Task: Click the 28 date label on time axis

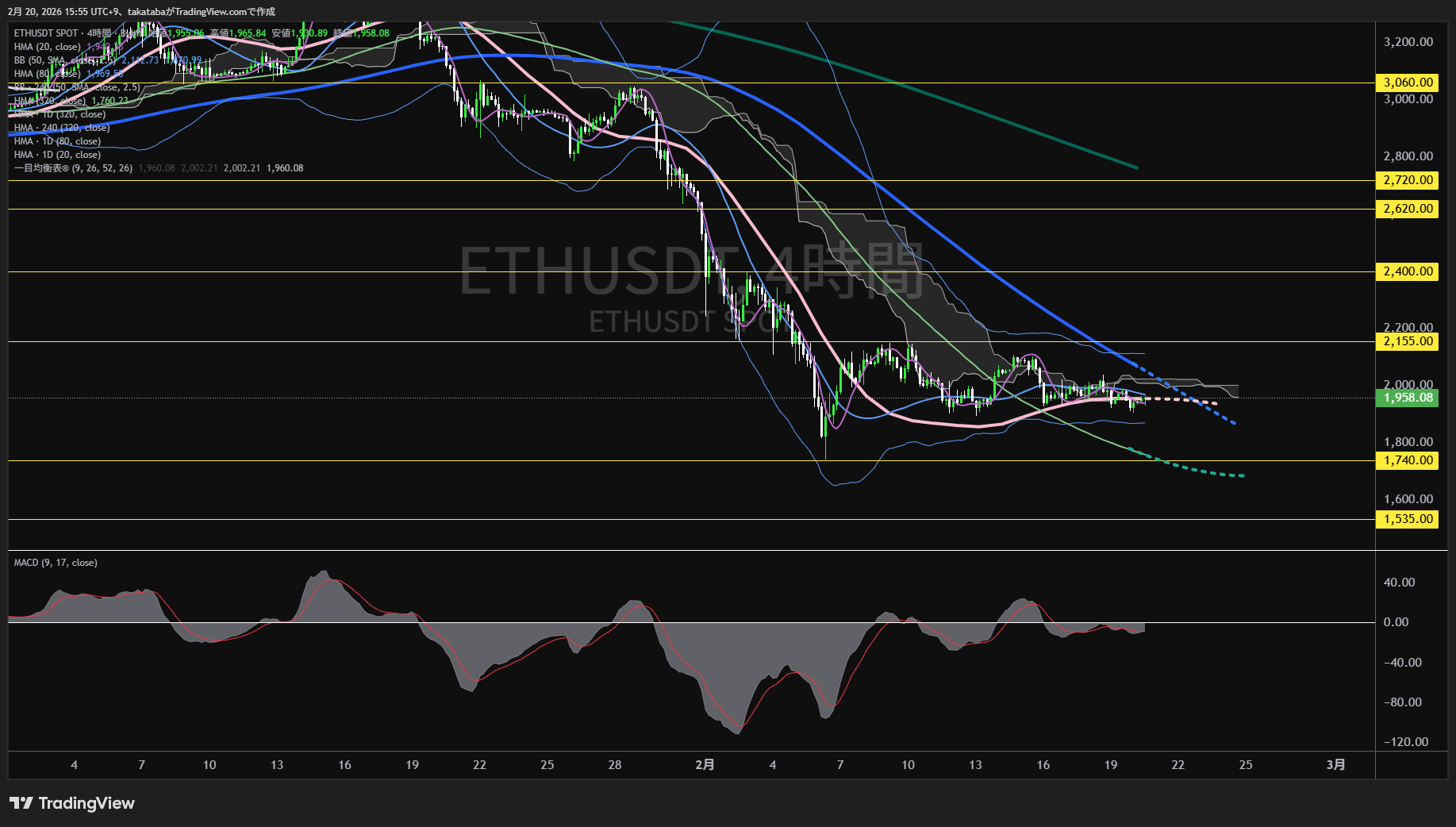Action: point(615,765)
